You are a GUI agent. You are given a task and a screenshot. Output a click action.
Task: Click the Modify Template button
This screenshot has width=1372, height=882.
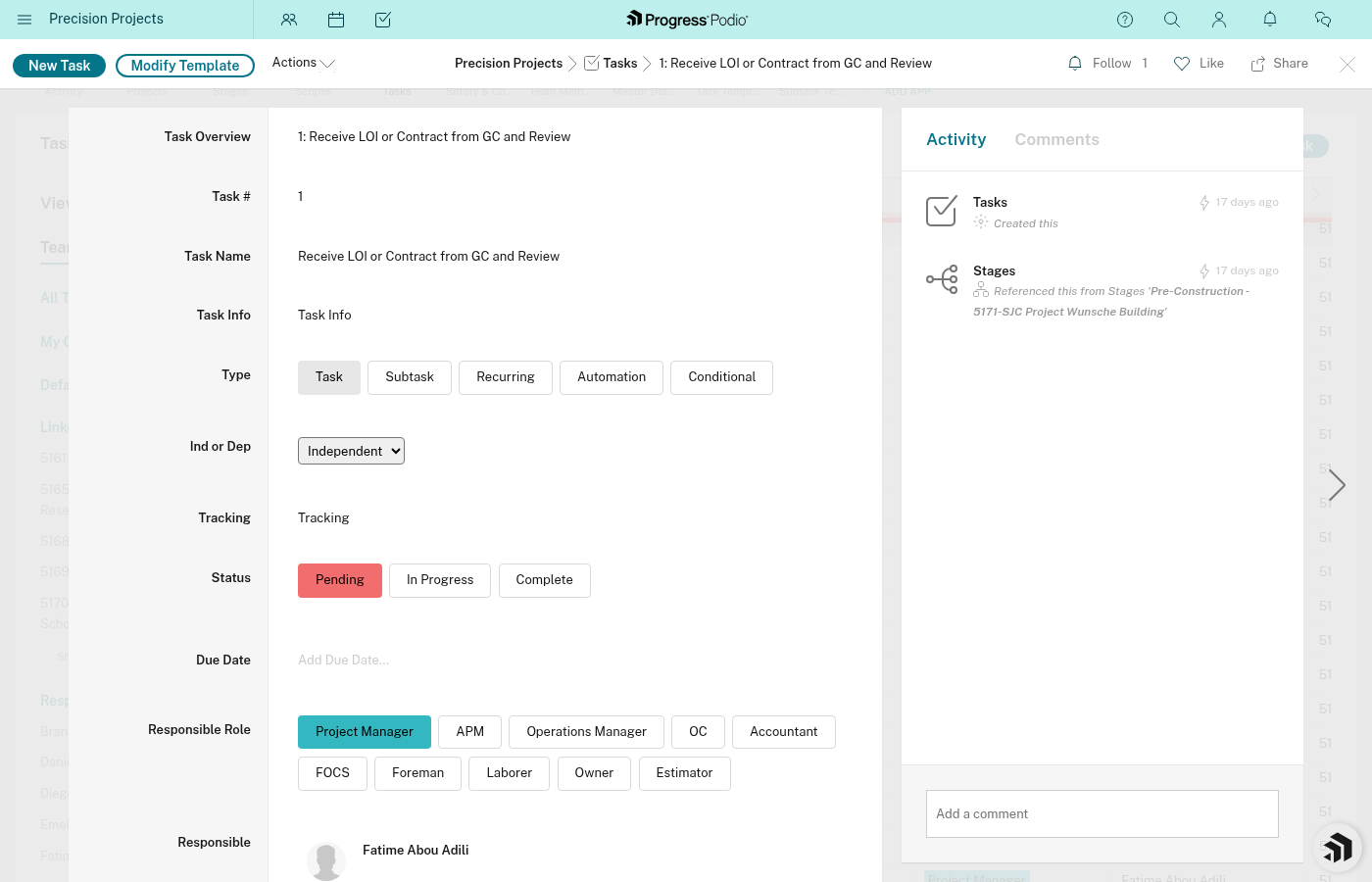click(184, 65)
